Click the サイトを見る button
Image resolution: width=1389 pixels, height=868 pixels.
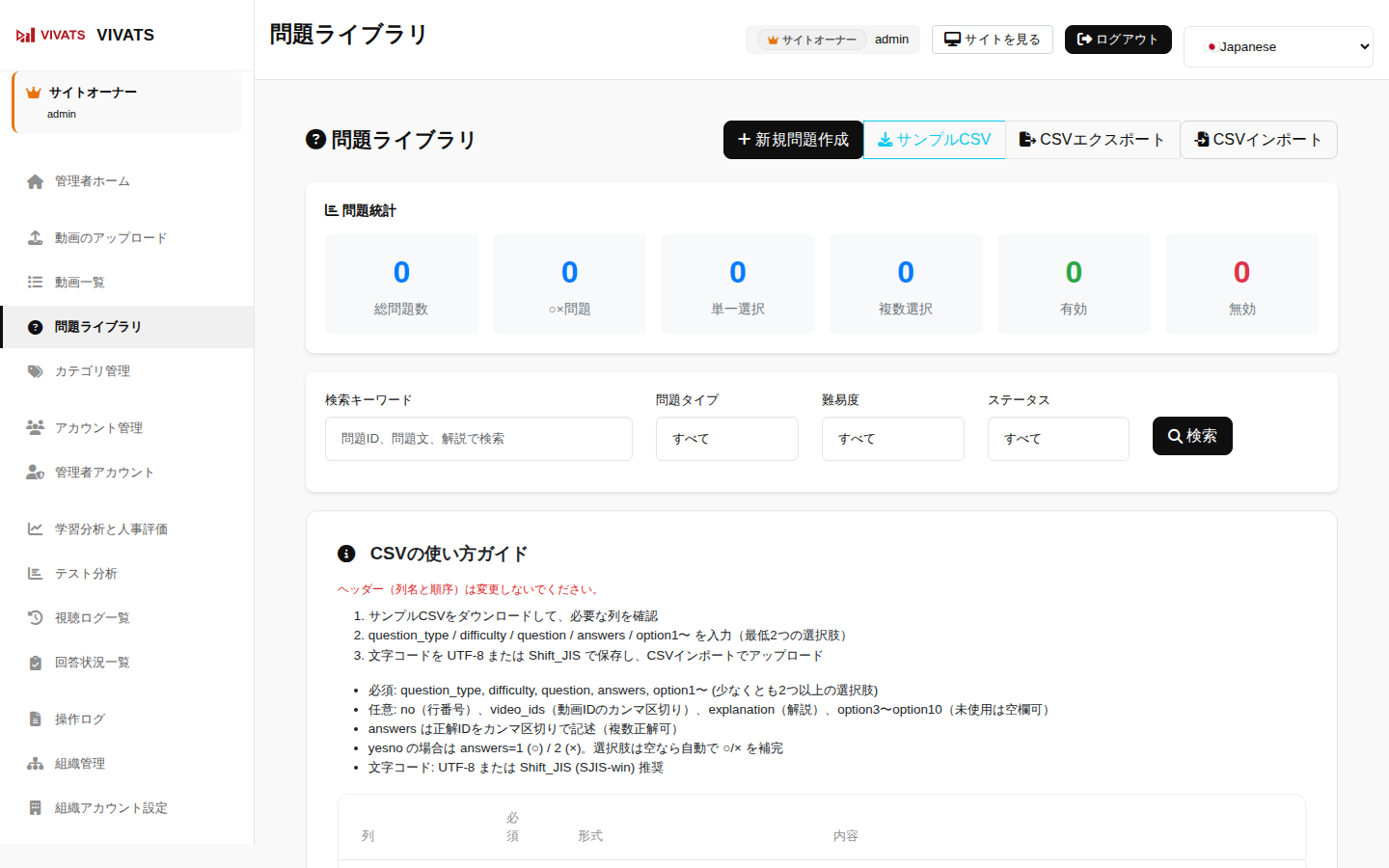[x=993, y=40]
